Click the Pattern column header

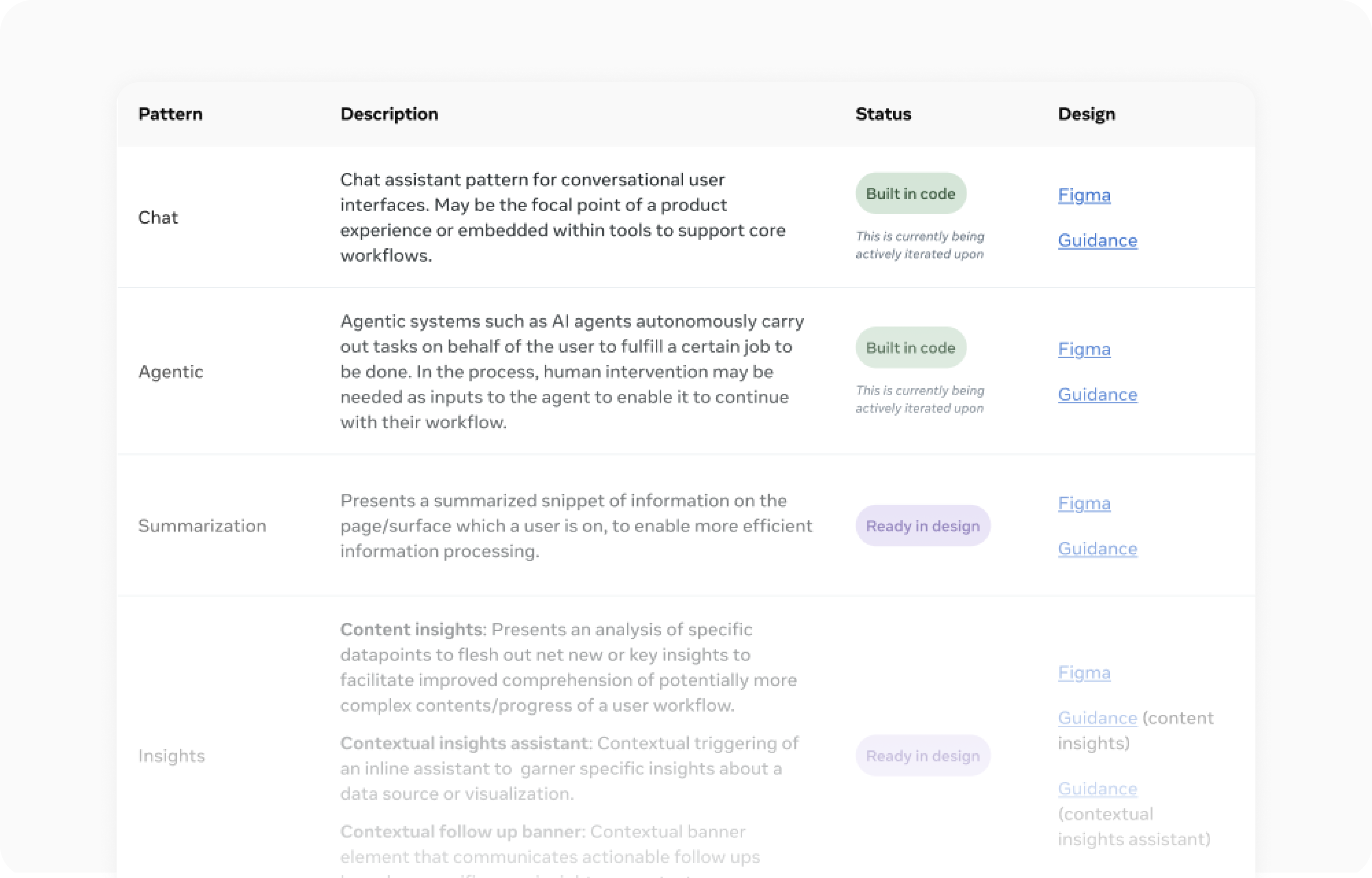click(170, 114)
